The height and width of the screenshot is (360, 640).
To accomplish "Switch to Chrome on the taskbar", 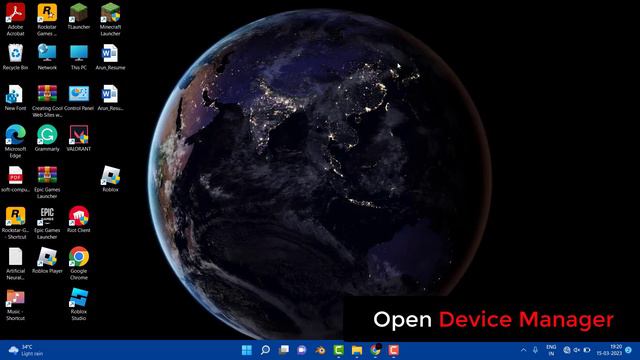I will pos(376,350).
